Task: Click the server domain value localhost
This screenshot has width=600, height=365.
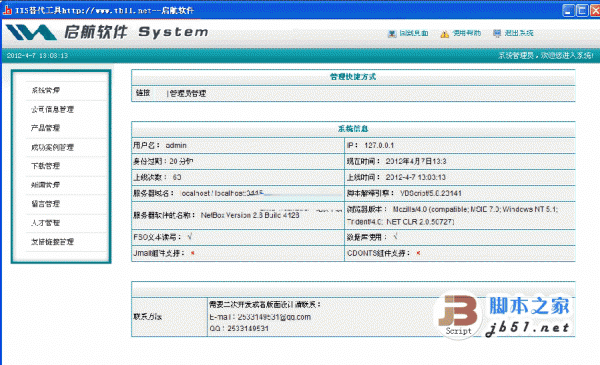Action: [x=222, y=194]
